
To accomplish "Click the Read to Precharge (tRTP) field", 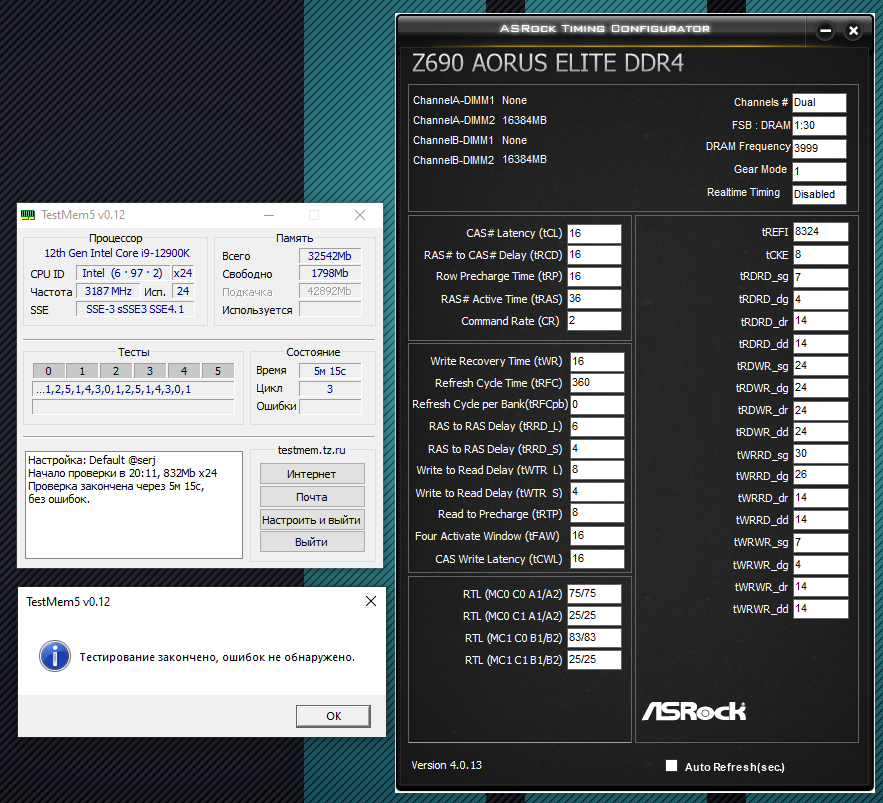I will pos(597,514).
